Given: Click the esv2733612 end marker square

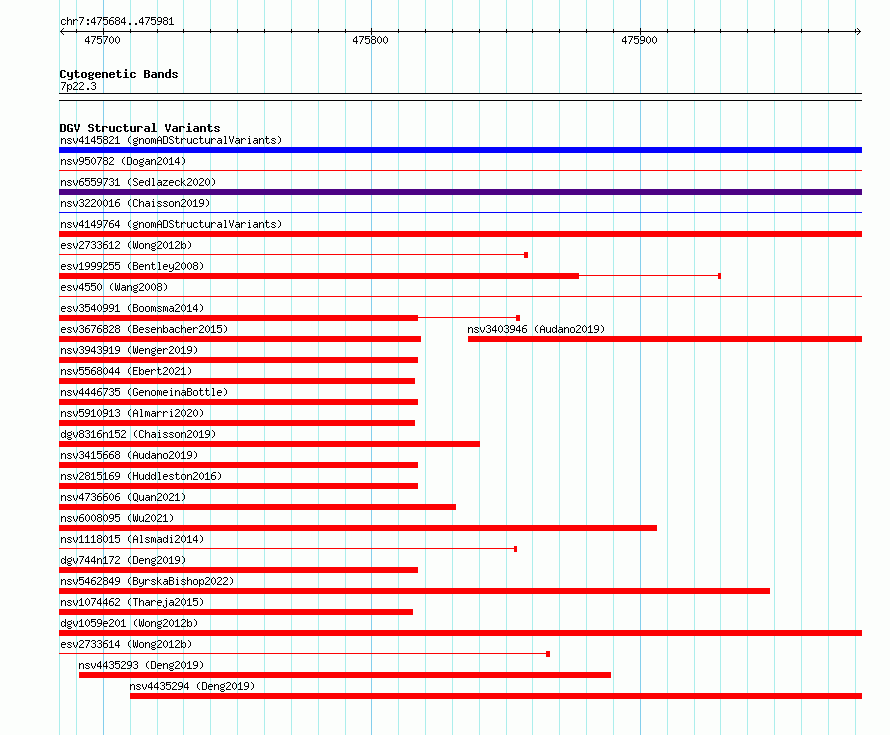Looking at the screenshot, I should [526, 255].
